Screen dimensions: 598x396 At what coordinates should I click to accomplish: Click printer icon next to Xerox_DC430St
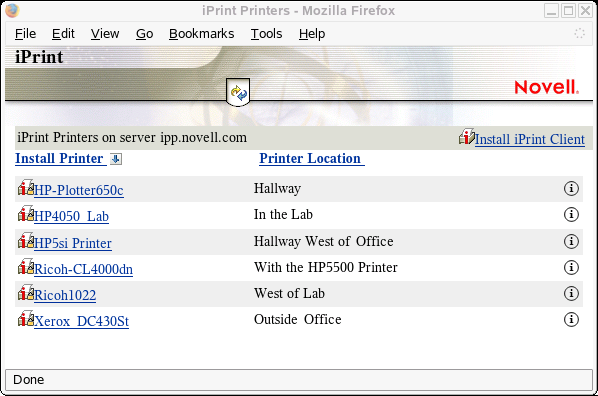click(26, 319)
